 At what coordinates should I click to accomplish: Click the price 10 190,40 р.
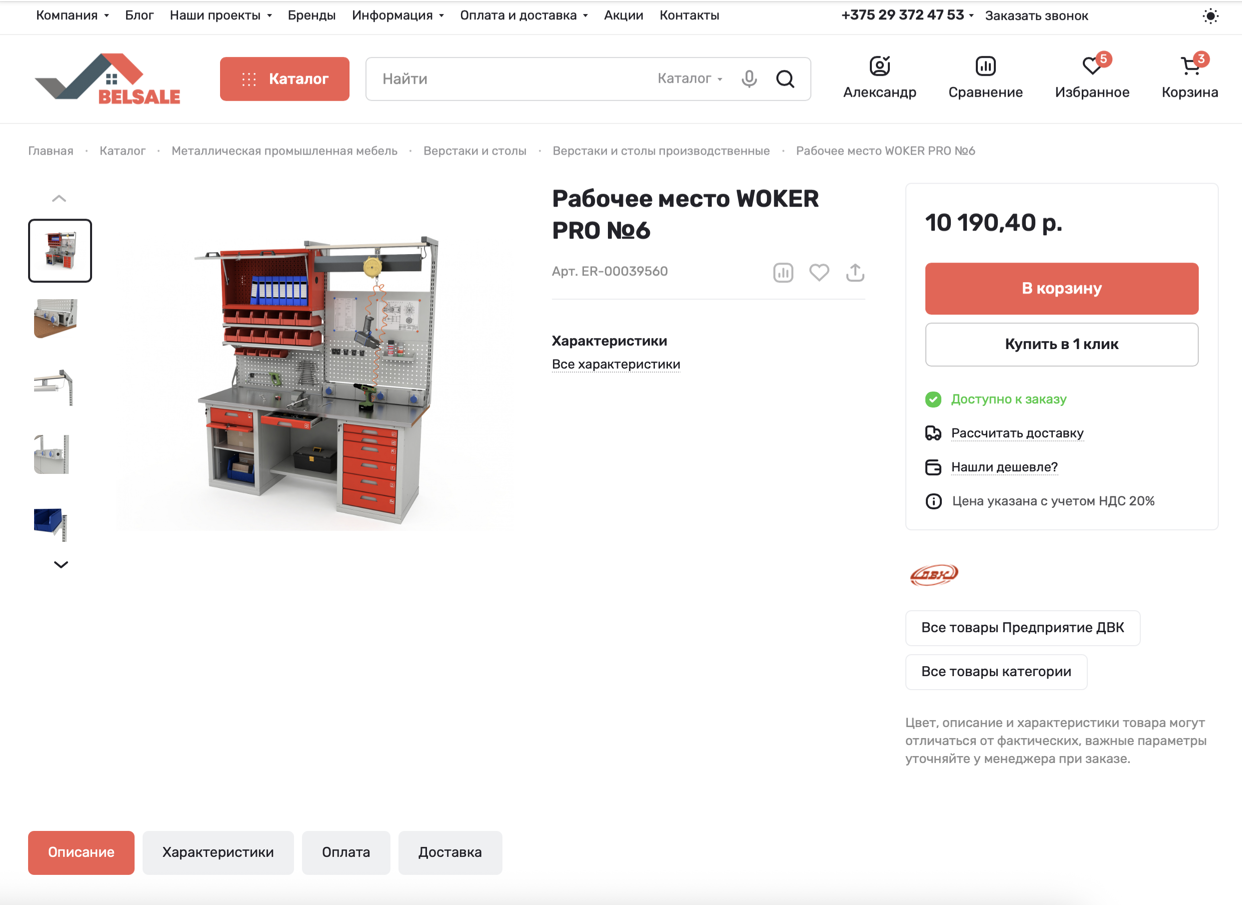click(994, 223)
